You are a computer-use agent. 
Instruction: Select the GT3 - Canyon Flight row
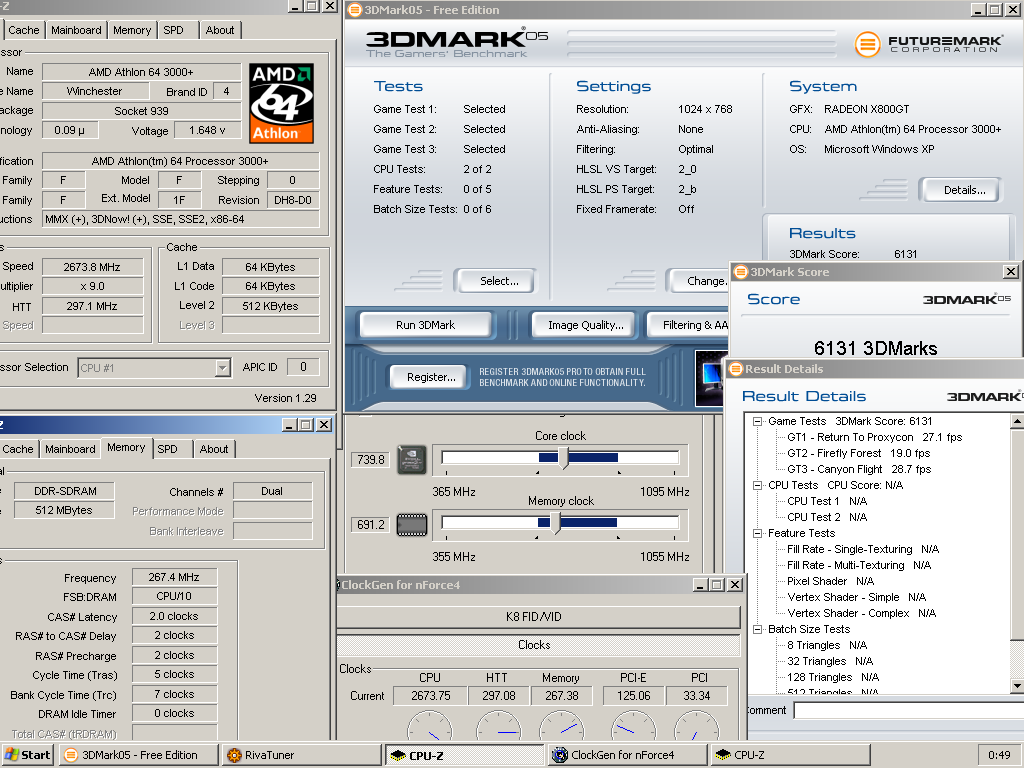859,470
